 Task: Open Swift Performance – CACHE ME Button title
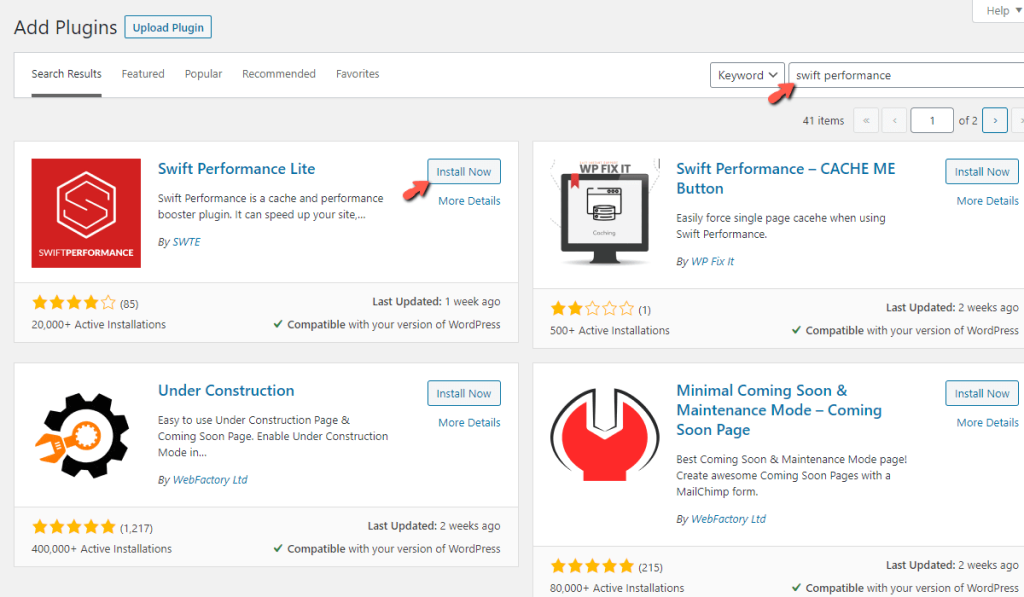click(x=786, y=178)
